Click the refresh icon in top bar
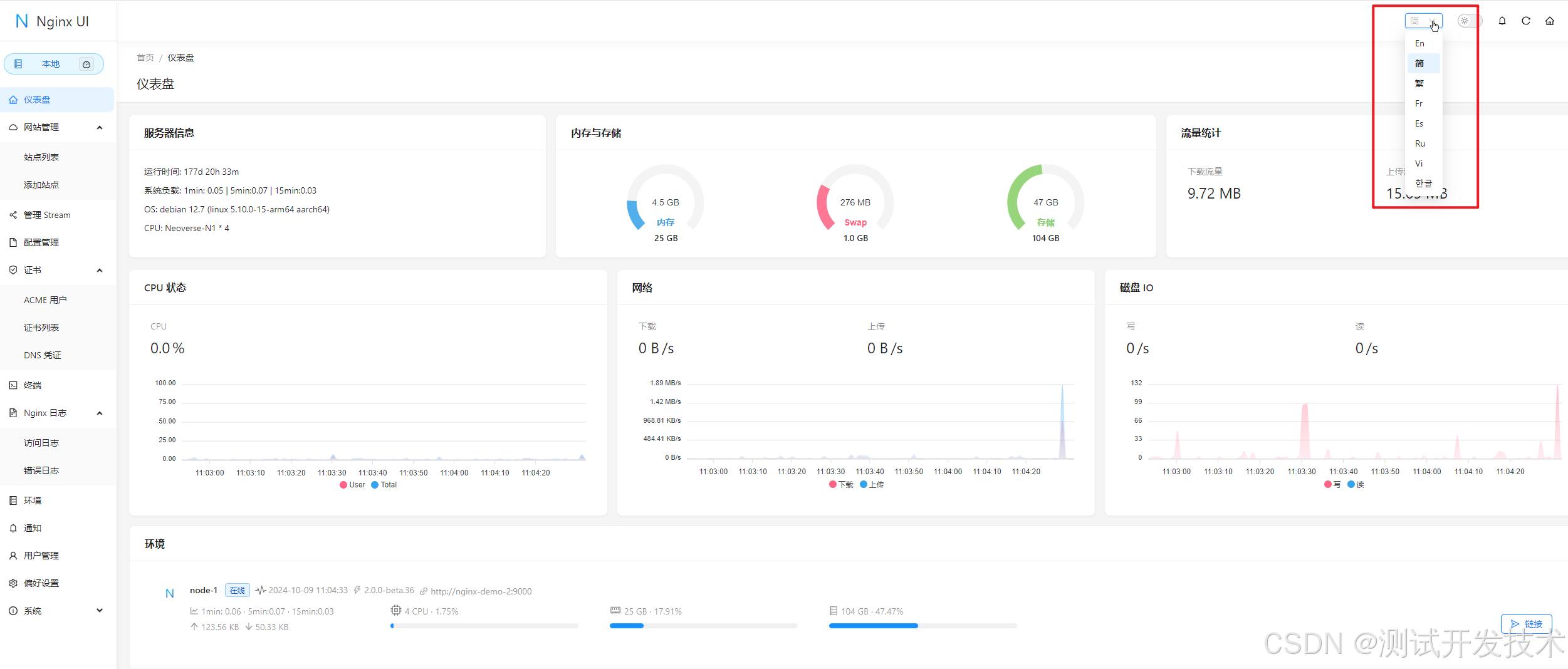The width and height of the screenshot is (1568, 669). pyautogui.click(x=1526, y=21)
